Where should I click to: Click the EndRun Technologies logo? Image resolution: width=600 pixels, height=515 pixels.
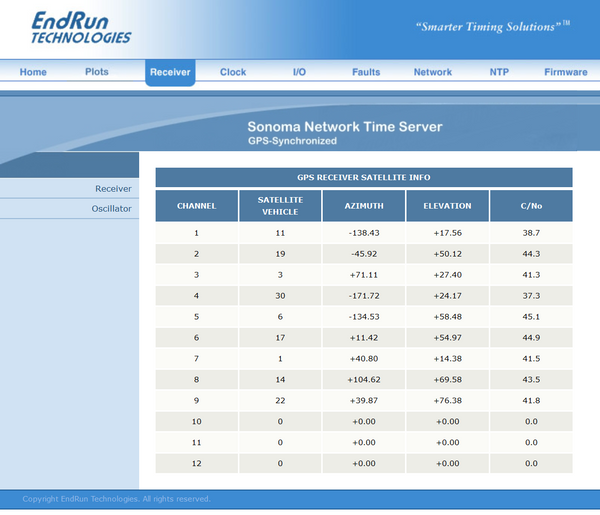81,27
